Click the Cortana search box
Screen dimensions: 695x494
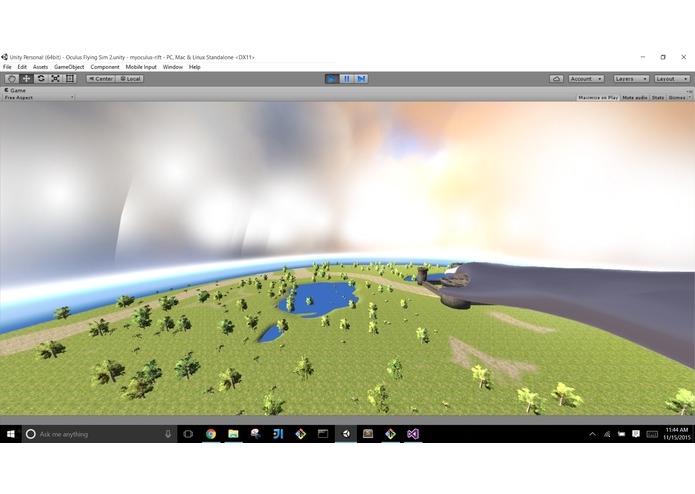point(99,434)
